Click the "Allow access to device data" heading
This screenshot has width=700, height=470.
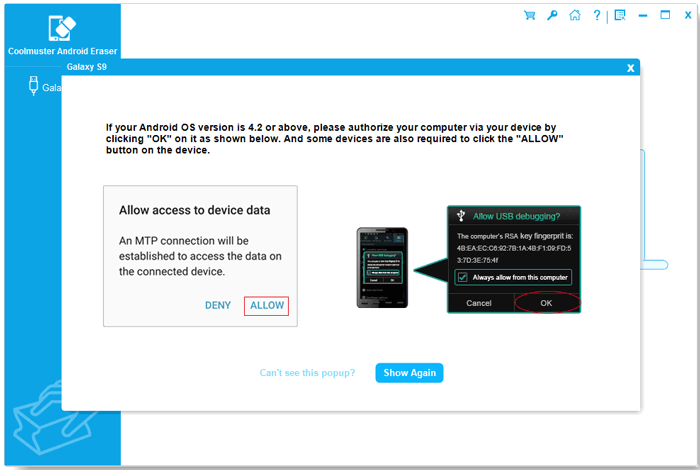(x=195, y=210)
